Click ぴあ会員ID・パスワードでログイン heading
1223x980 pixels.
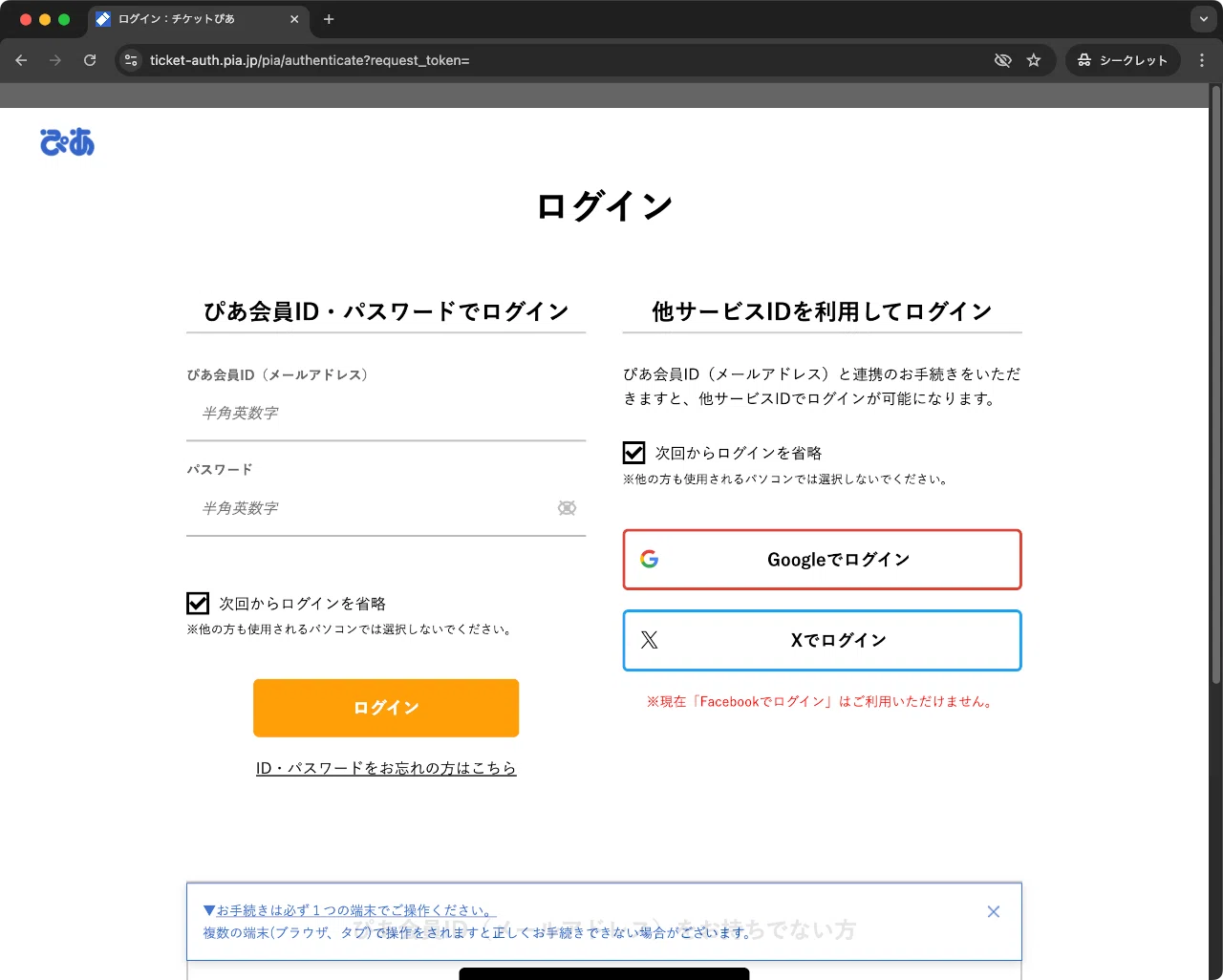click(x=386, y=311)
